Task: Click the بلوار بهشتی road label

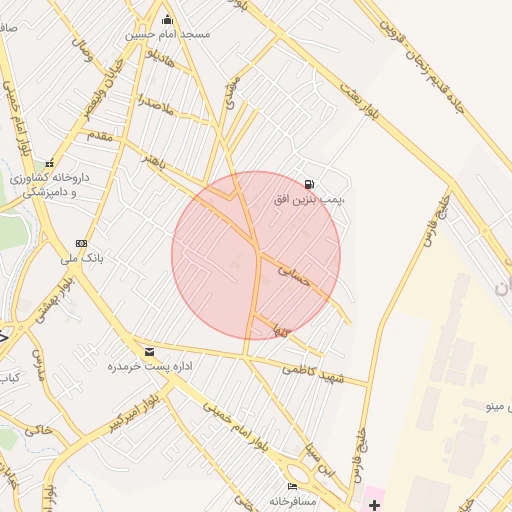Action: click(55, 301)
